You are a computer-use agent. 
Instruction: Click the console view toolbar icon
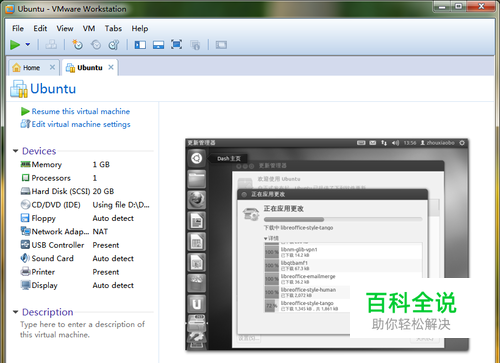(x=221, y=45)
